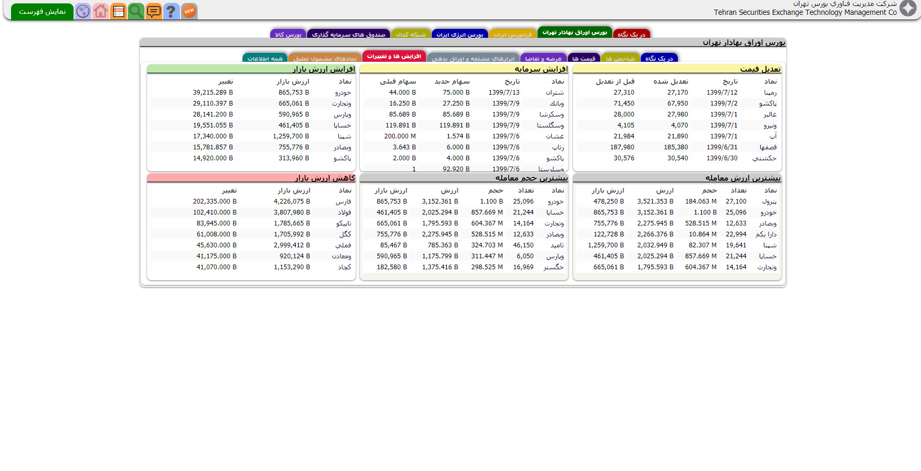Viewport: 921px width, 471px height.
Task: Open the فارس symbol in کاهش ارزش بازار
Action: [343, 201]
